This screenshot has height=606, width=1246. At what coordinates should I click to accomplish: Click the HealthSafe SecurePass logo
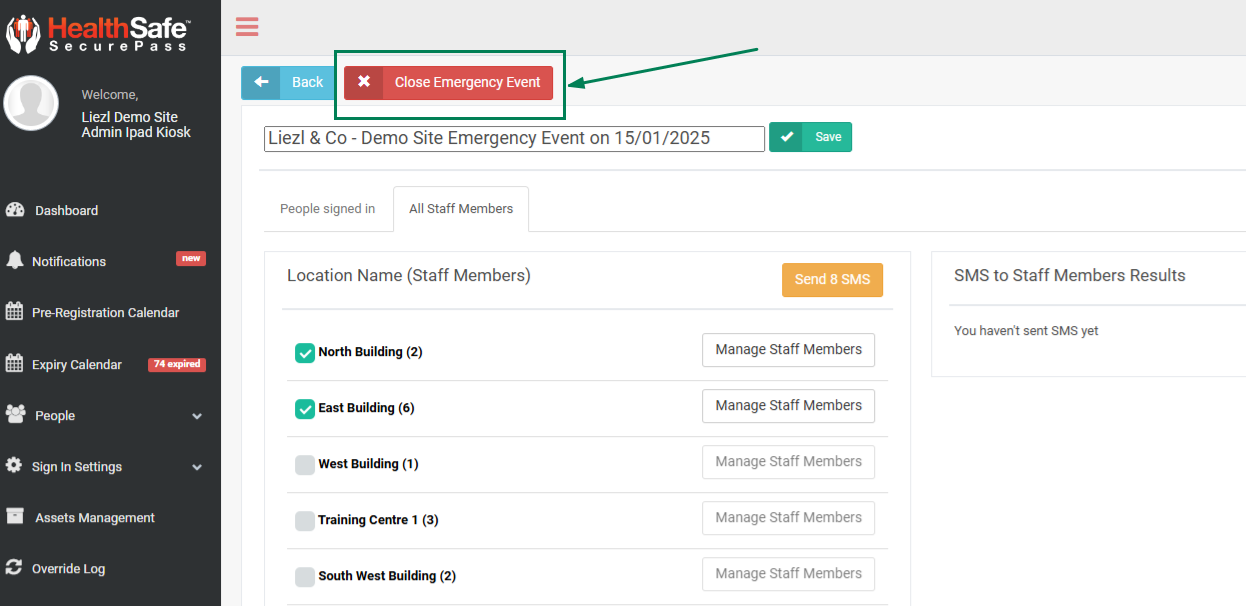tap(98, 32)
